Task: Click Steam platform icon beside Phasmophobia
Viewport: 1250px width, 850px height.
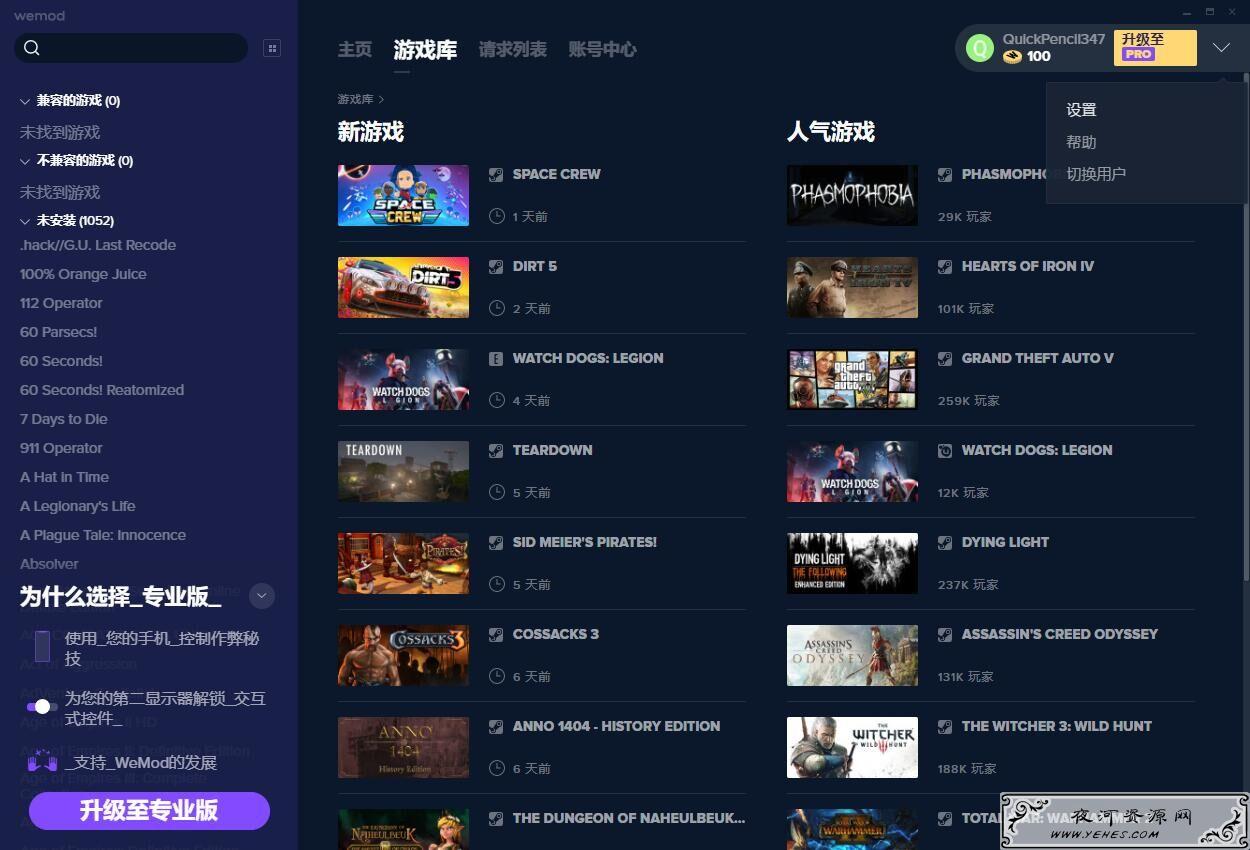Action: pos(945,174)
